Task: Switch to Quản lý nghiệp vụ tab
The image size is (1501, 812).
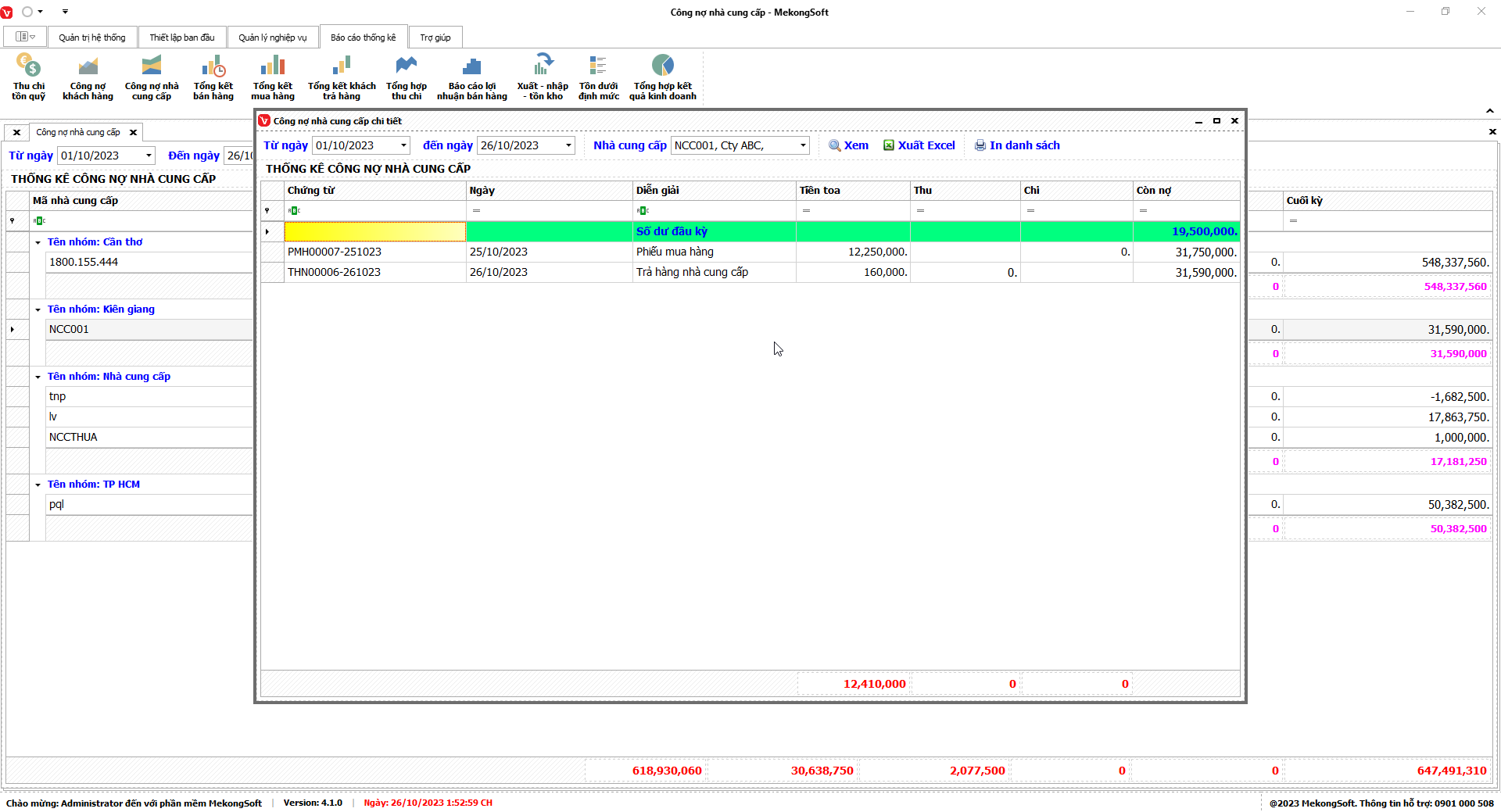Action: tap(272, 38)
